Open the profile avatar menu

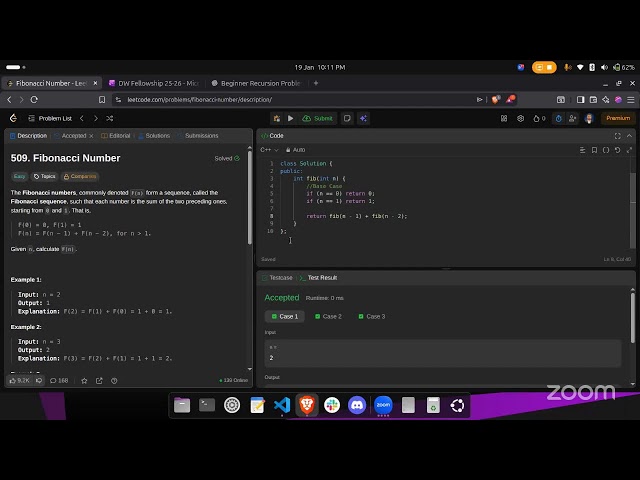(x=589, y=118)
